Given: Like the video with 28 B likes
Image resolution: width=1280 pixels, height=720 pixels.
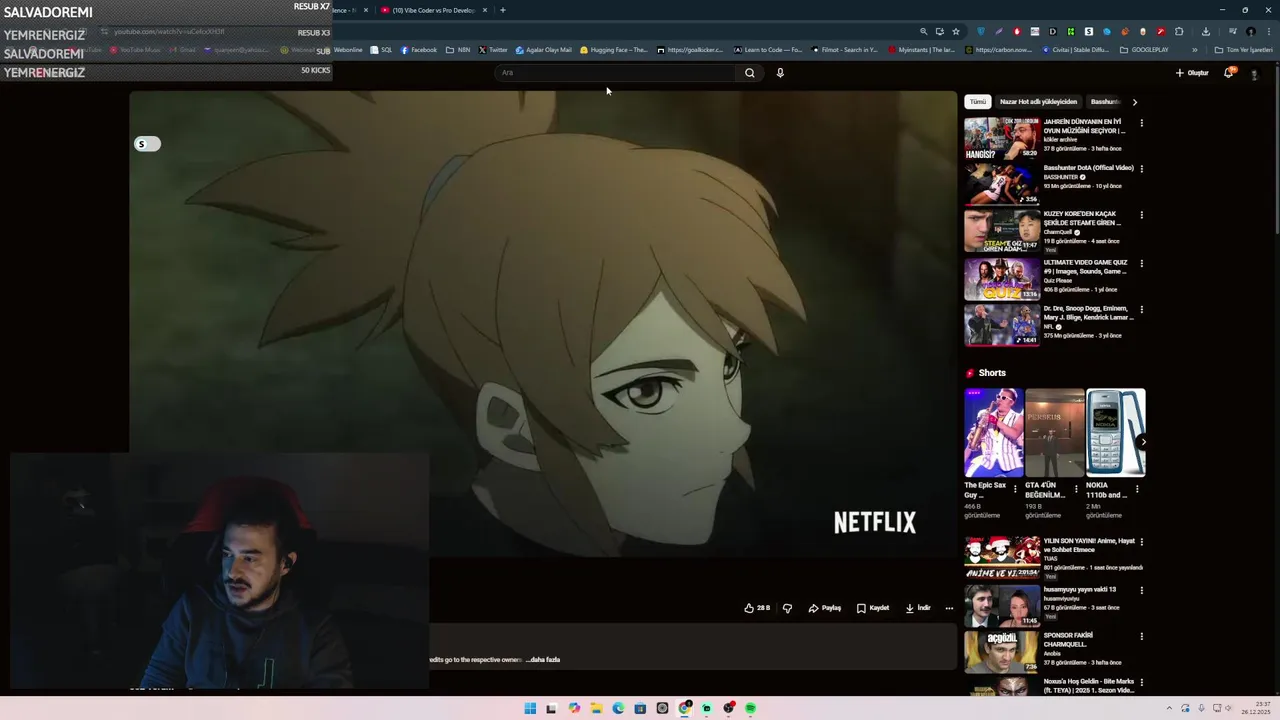Looking at the screenshot, I should [x=757, y=608].
